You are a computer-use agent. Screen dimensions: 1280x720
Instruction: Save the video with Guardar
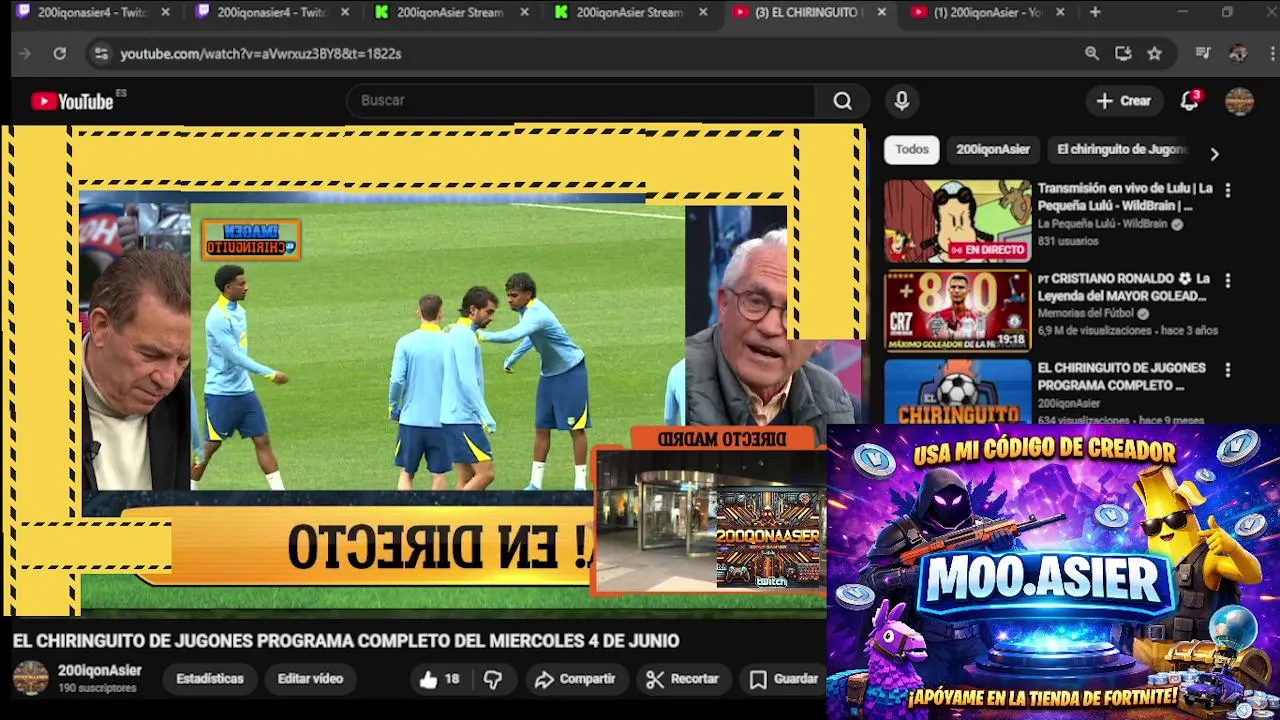pyautogui.click(x=784, y=679)
